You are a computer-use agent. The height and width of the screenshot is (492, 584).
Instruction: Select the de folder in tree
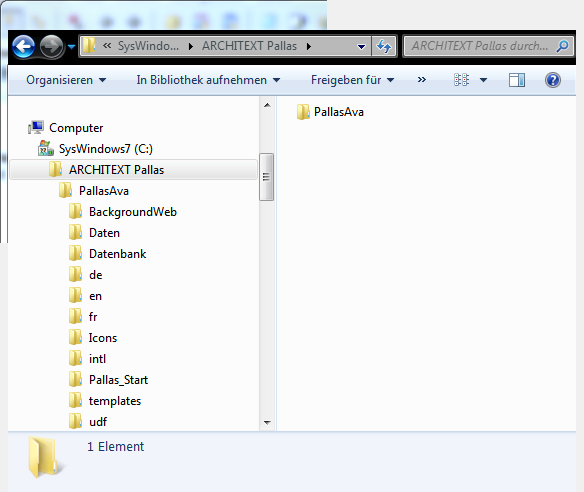tap(96, 275)
